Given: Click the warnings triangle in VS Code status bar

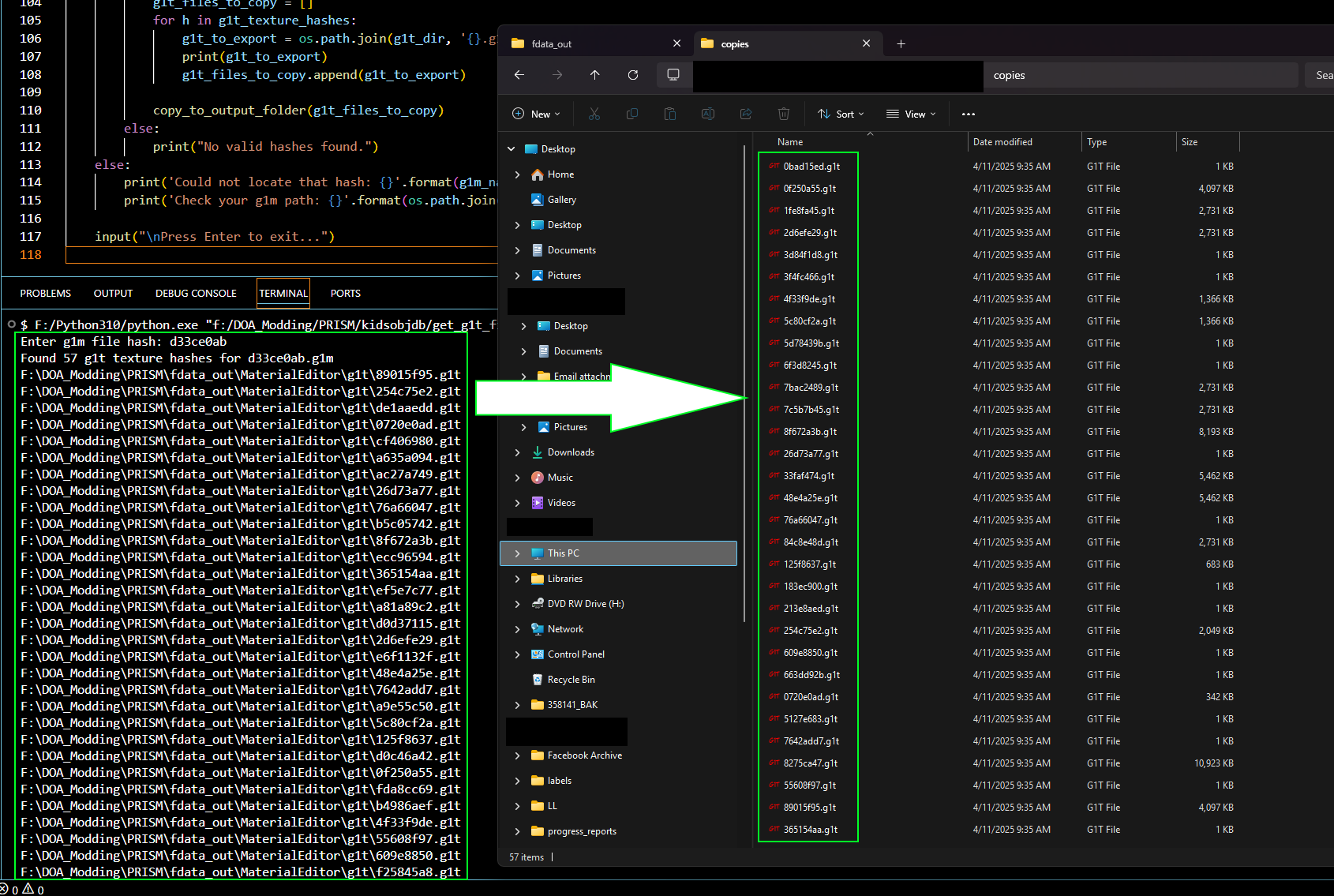Looking at the screenshot, I should (28, 889).
